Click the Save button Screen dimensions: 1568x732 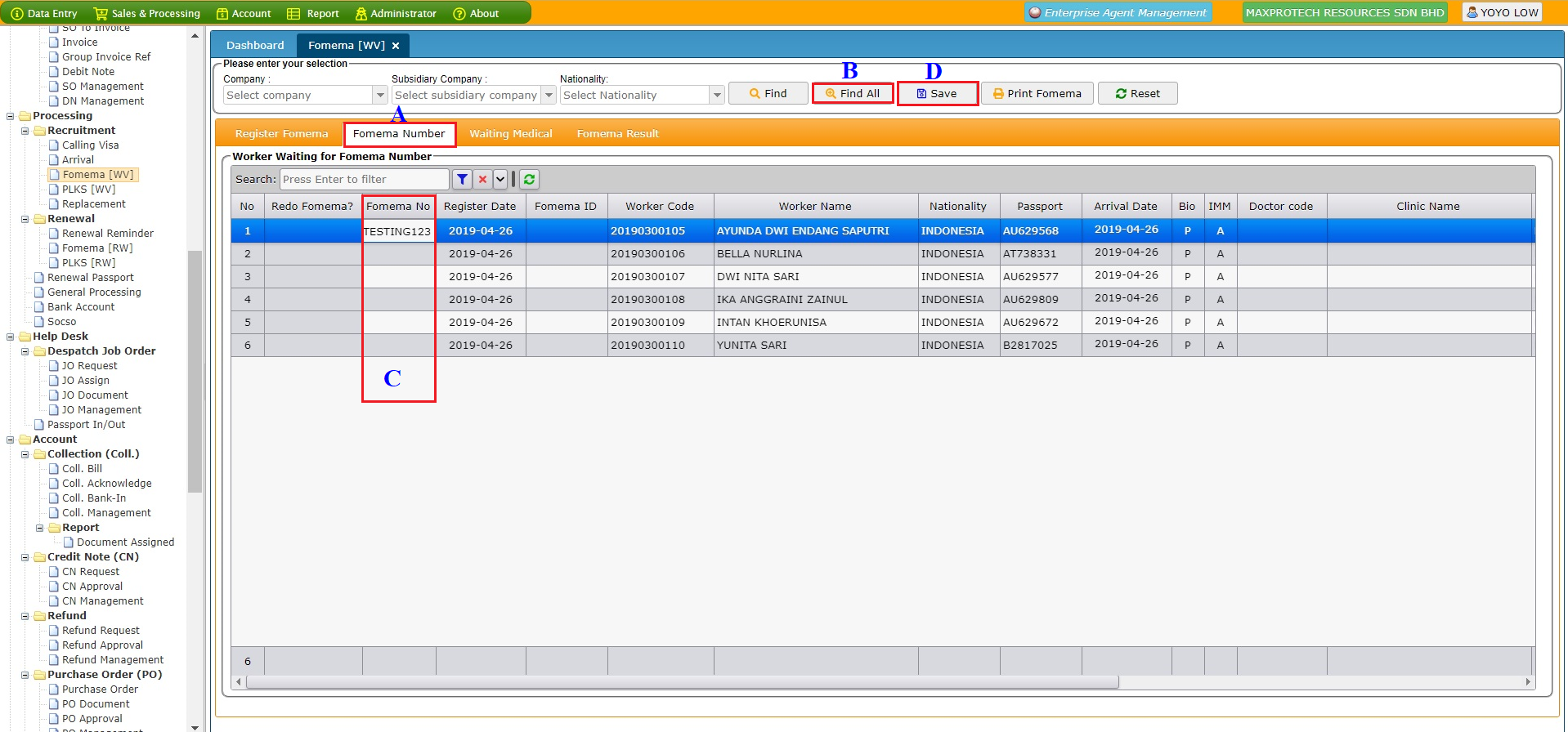pyautogui.click(x=937, y=94)
